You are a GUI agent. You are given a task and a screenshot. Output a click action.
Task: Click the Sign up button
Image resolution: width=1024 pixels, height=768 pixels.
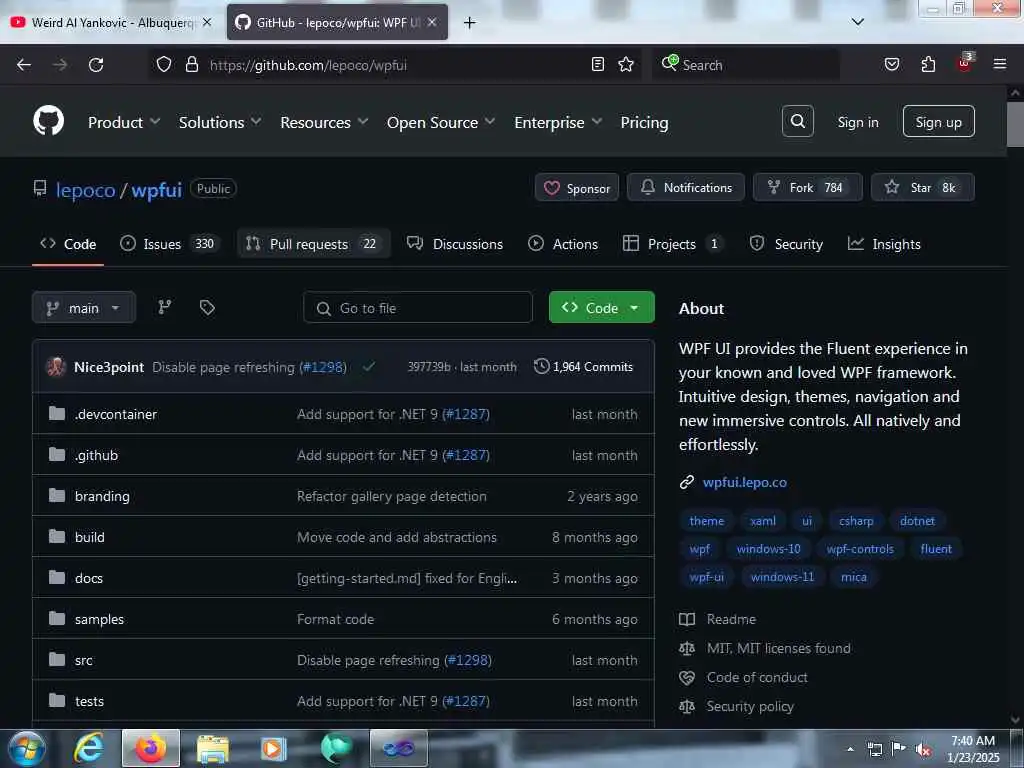click(x=938, y=121)
